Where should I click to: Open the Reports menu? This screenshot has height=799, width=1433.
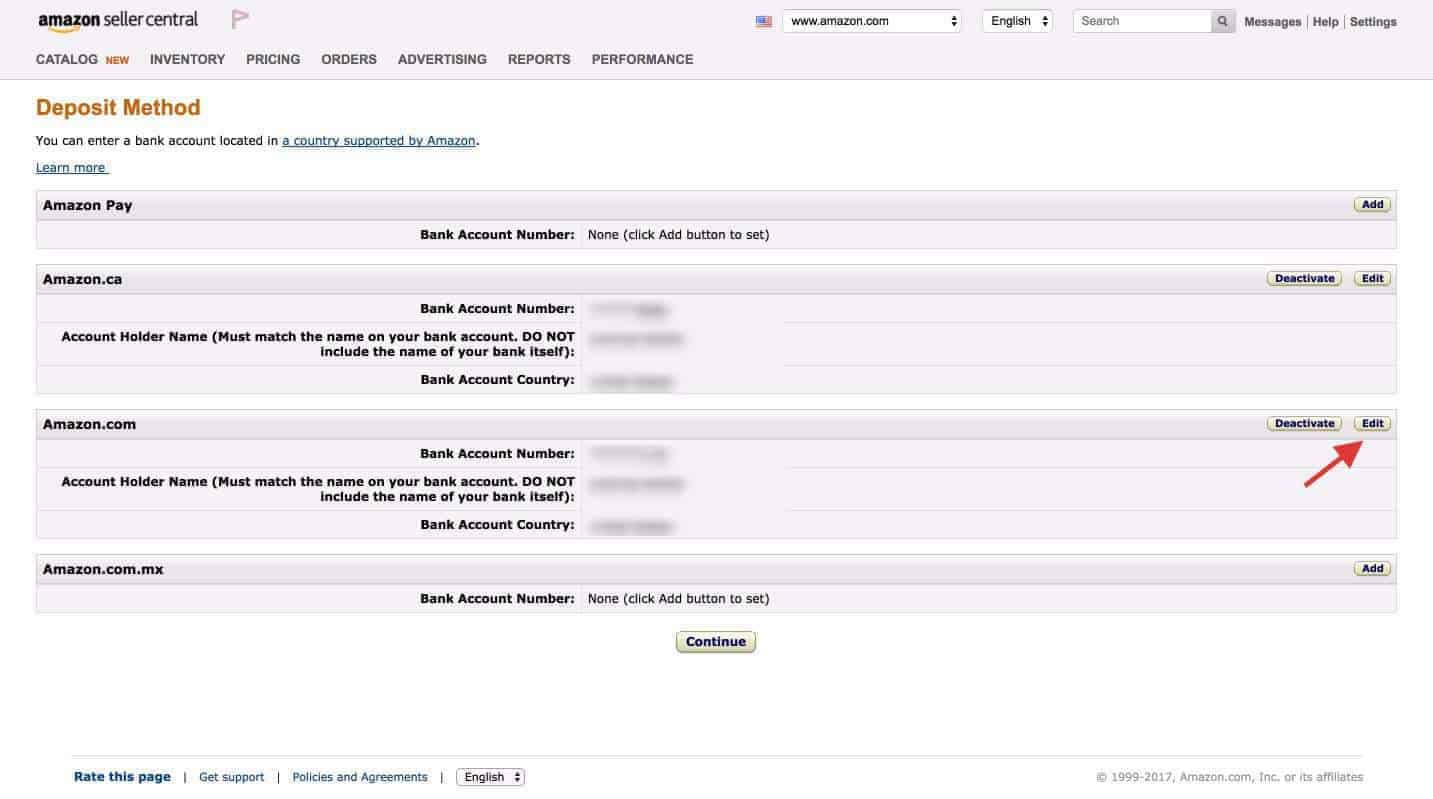[x=538, y=59]
